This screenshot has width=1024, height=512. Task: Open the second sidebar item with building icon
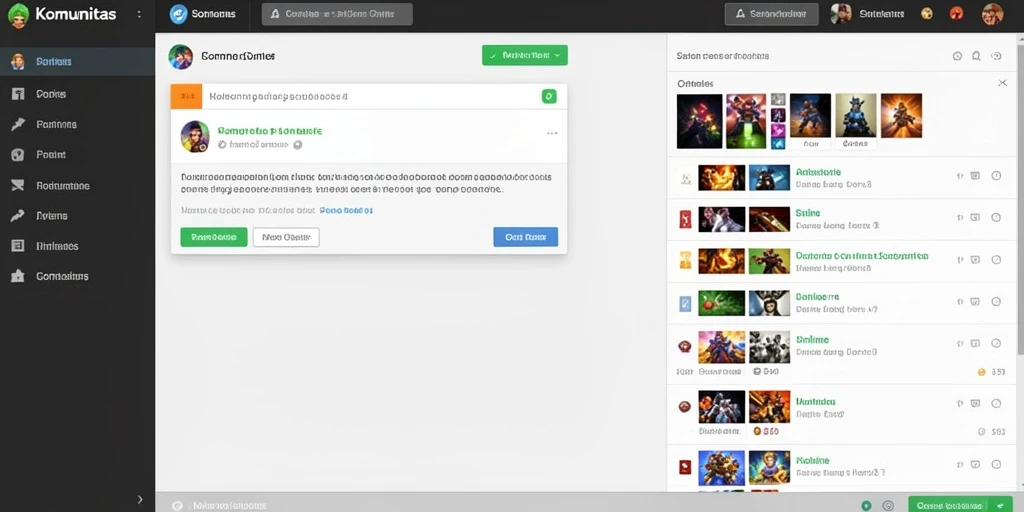tap(77, 94)
